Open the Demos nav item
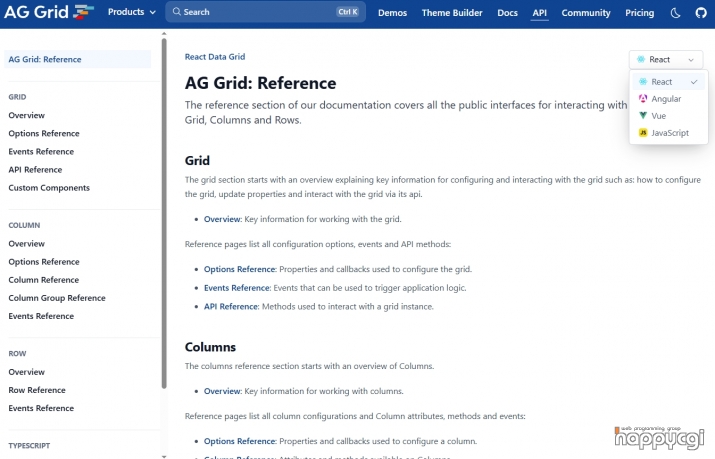This screenshot has width=715, height=459. 392,13
